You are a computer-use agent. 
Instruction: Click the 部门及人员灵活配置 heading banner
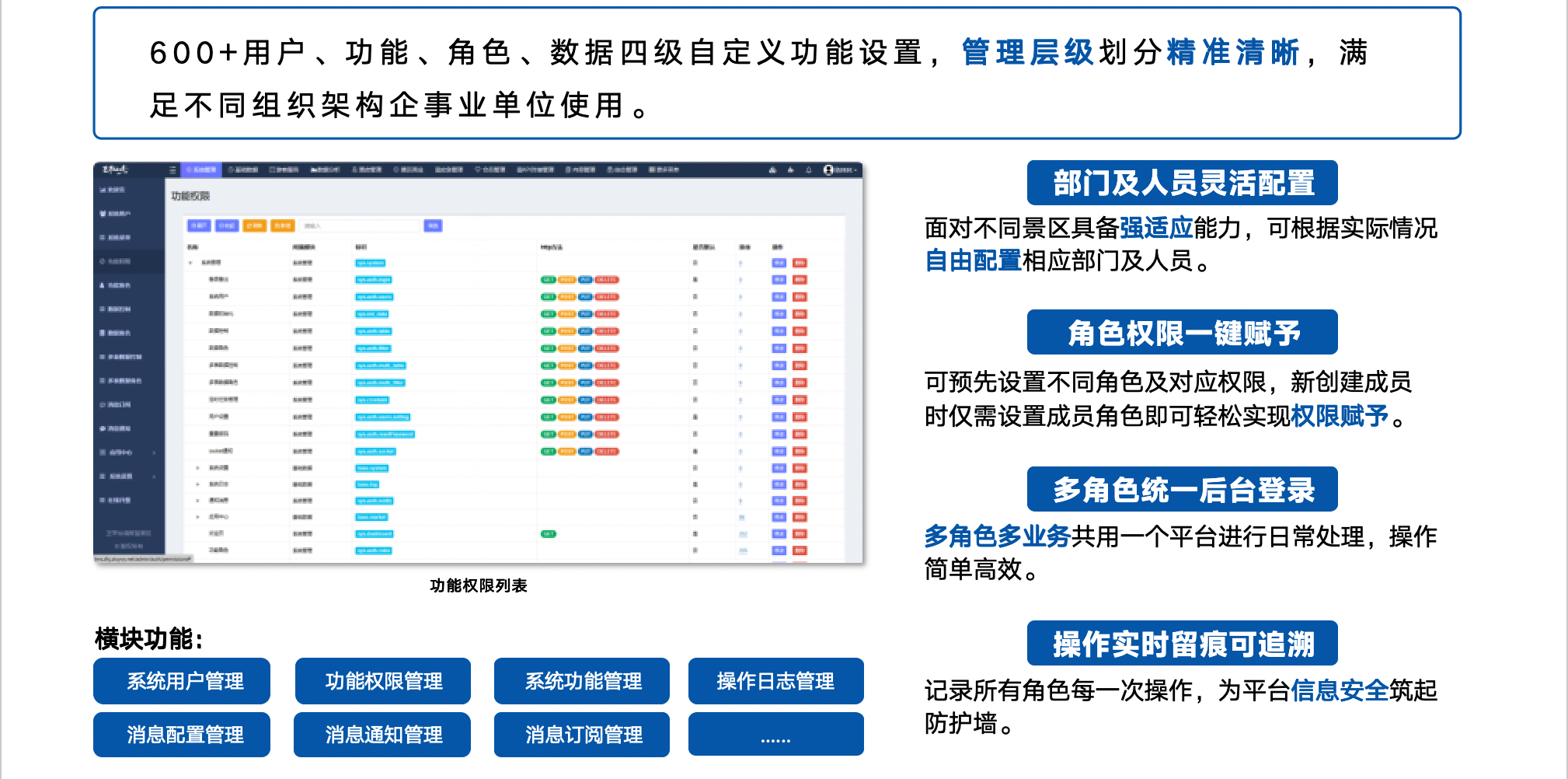(x=1183, y=183)
